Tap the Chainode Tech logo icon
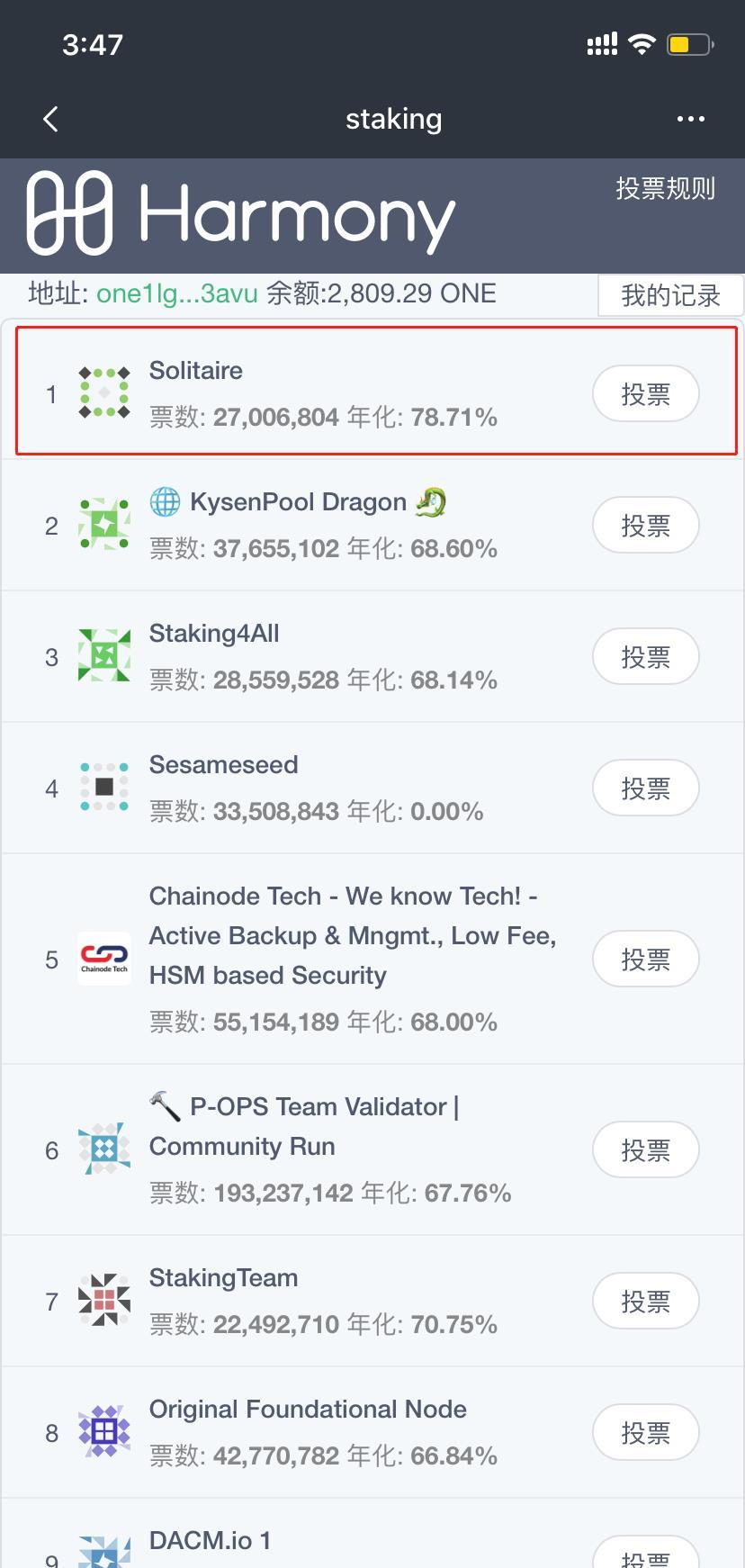745x1568 pixels. [104, 959]
